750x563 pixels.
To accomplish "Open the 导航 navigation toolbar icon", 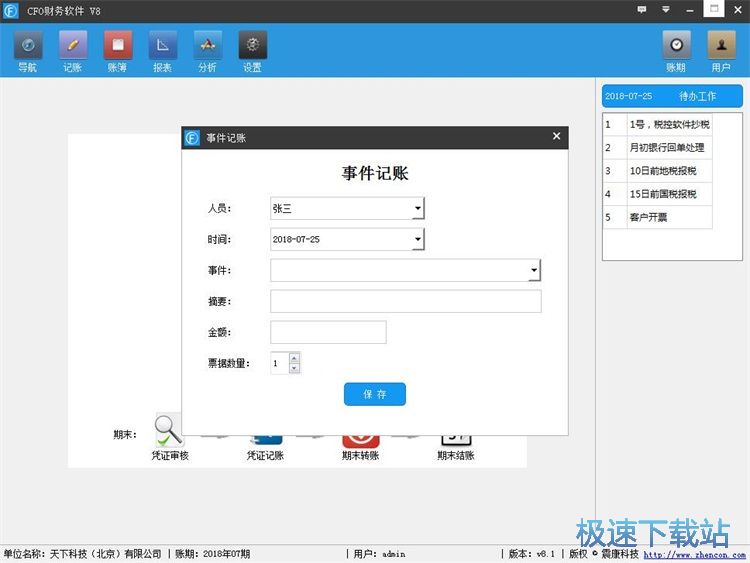I will click(28, 51).
